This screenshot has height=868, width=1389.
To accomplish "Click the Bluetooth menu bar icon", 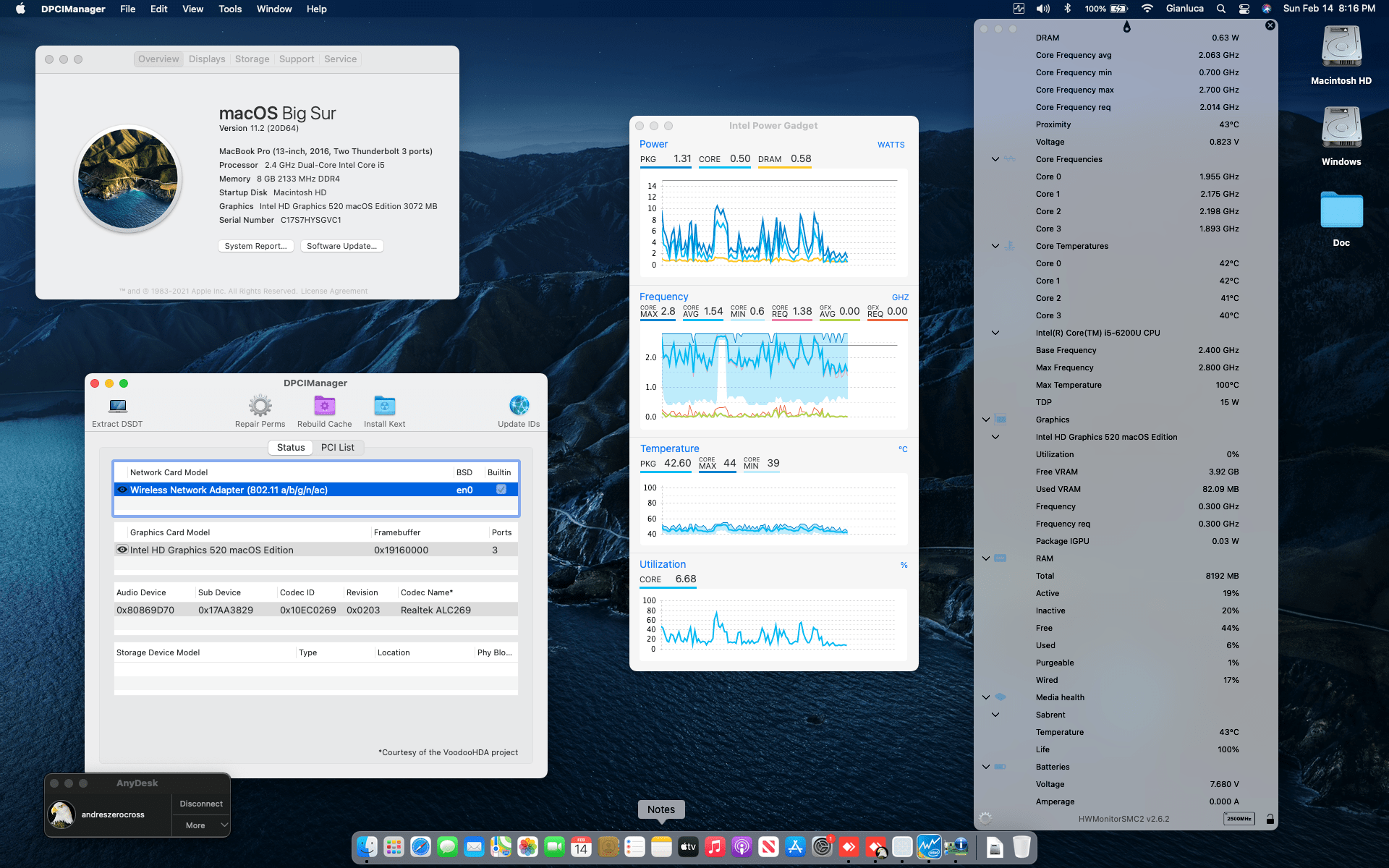I will 1067,9.
